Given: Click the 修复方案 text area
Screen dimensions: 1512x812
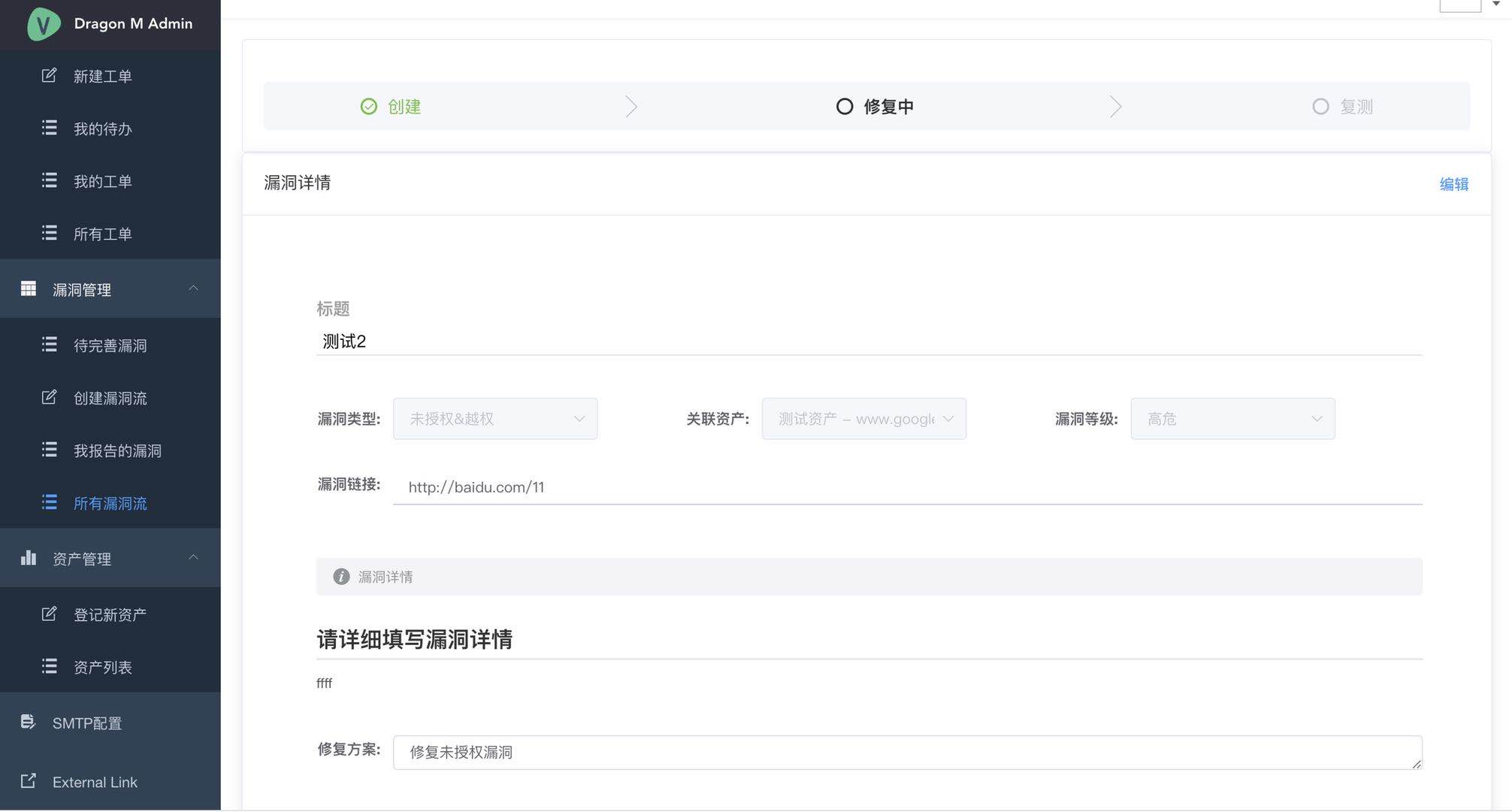Looking at the screenshot, I should 906,753.
